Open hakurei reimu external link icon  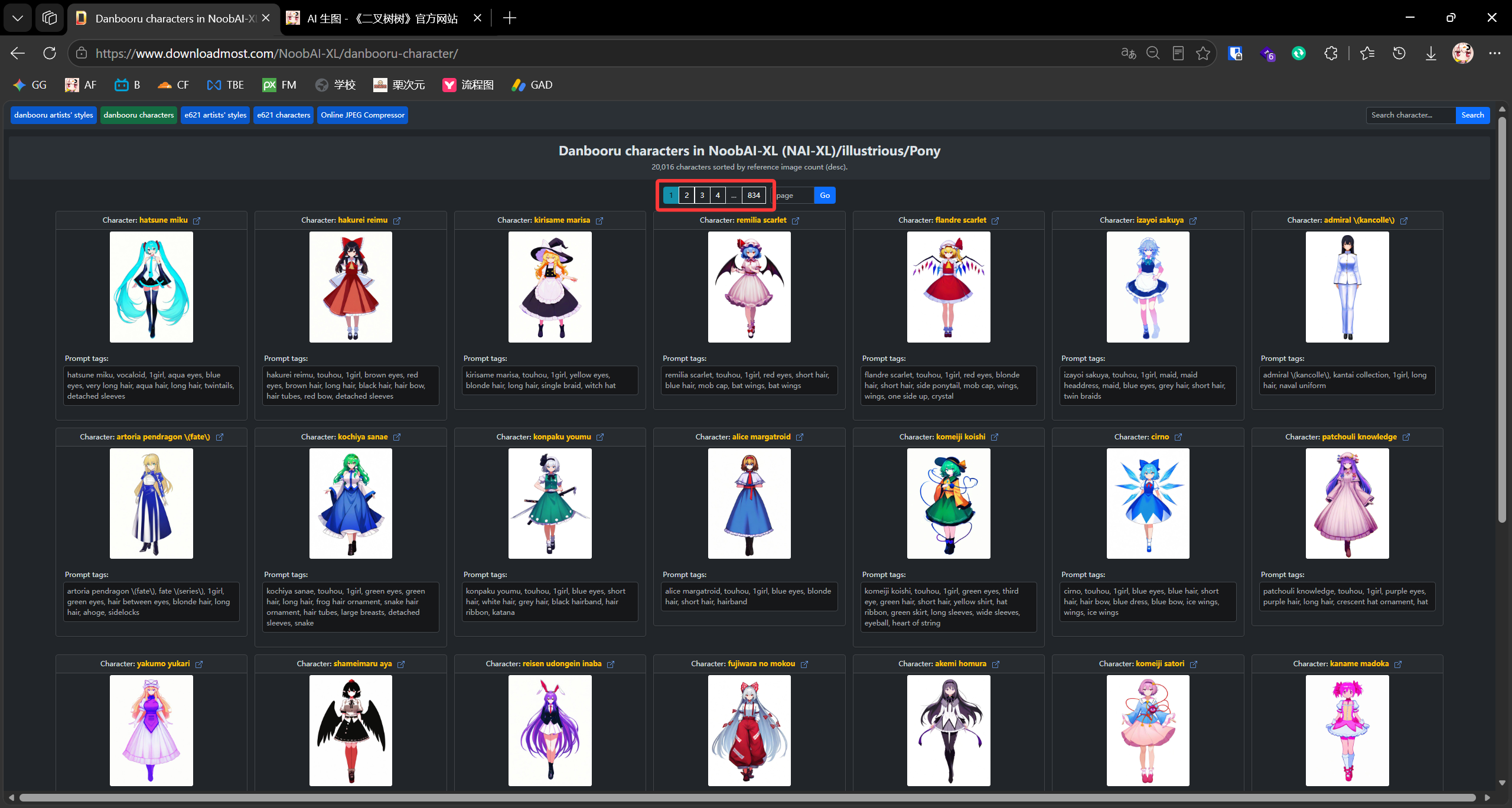point(397,221)
